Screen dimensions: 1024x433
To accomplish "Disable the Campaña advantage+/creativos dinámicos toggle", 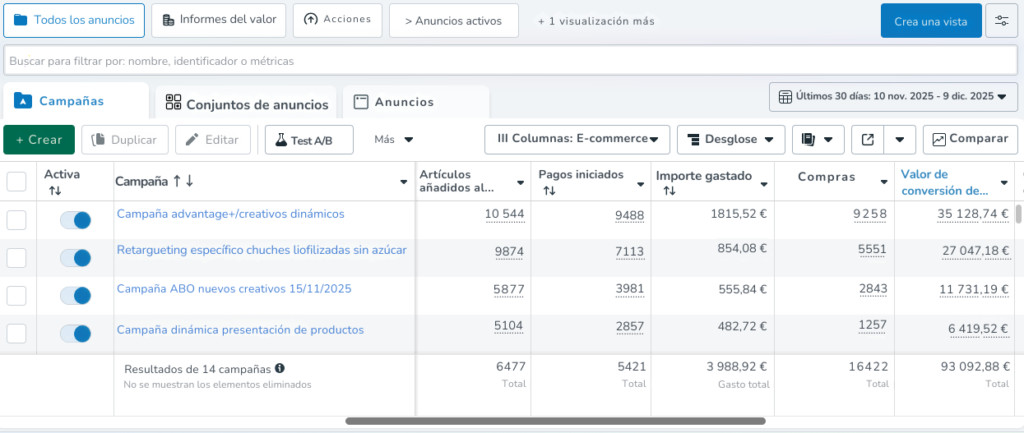I will [x=76, y=220].
